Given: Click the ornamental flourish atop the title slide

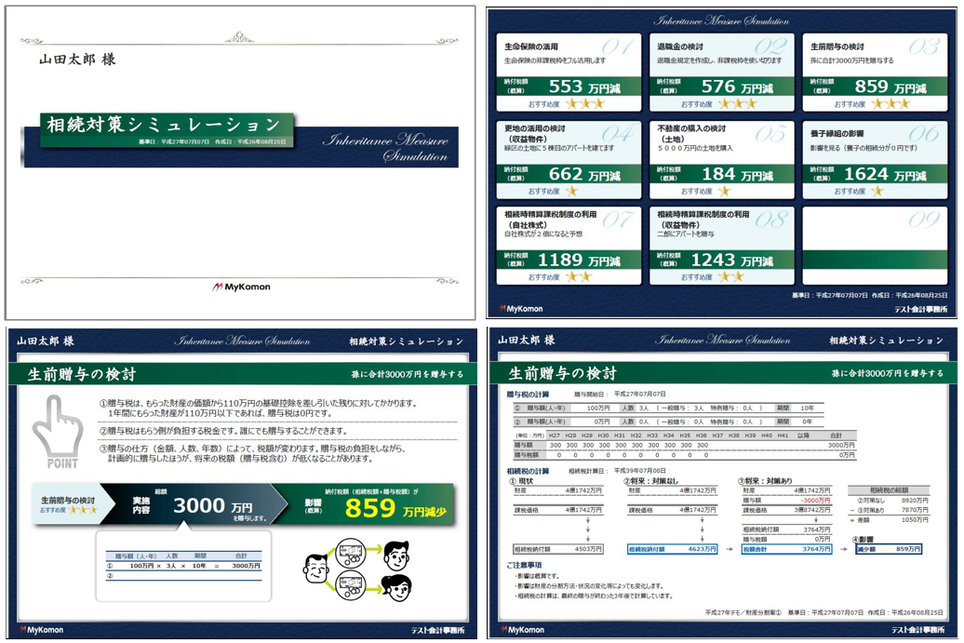Looking at the screenshot, I should (240, 38).
